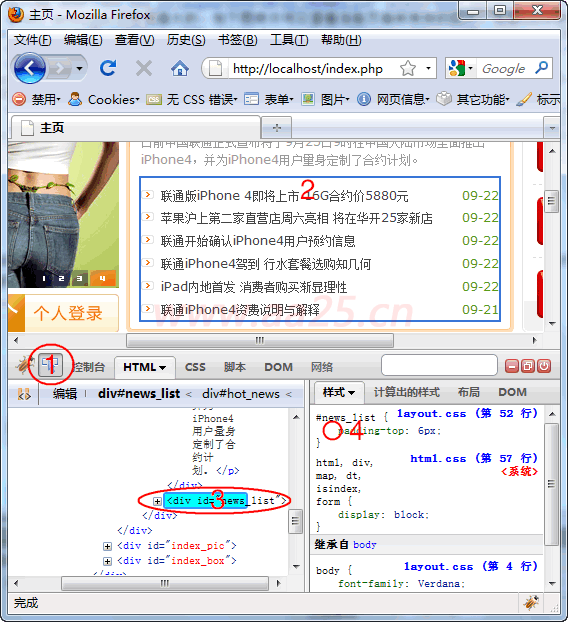Expand the div id news_list node
Screen dimensions: 568x622
click(x=157, y=501)
